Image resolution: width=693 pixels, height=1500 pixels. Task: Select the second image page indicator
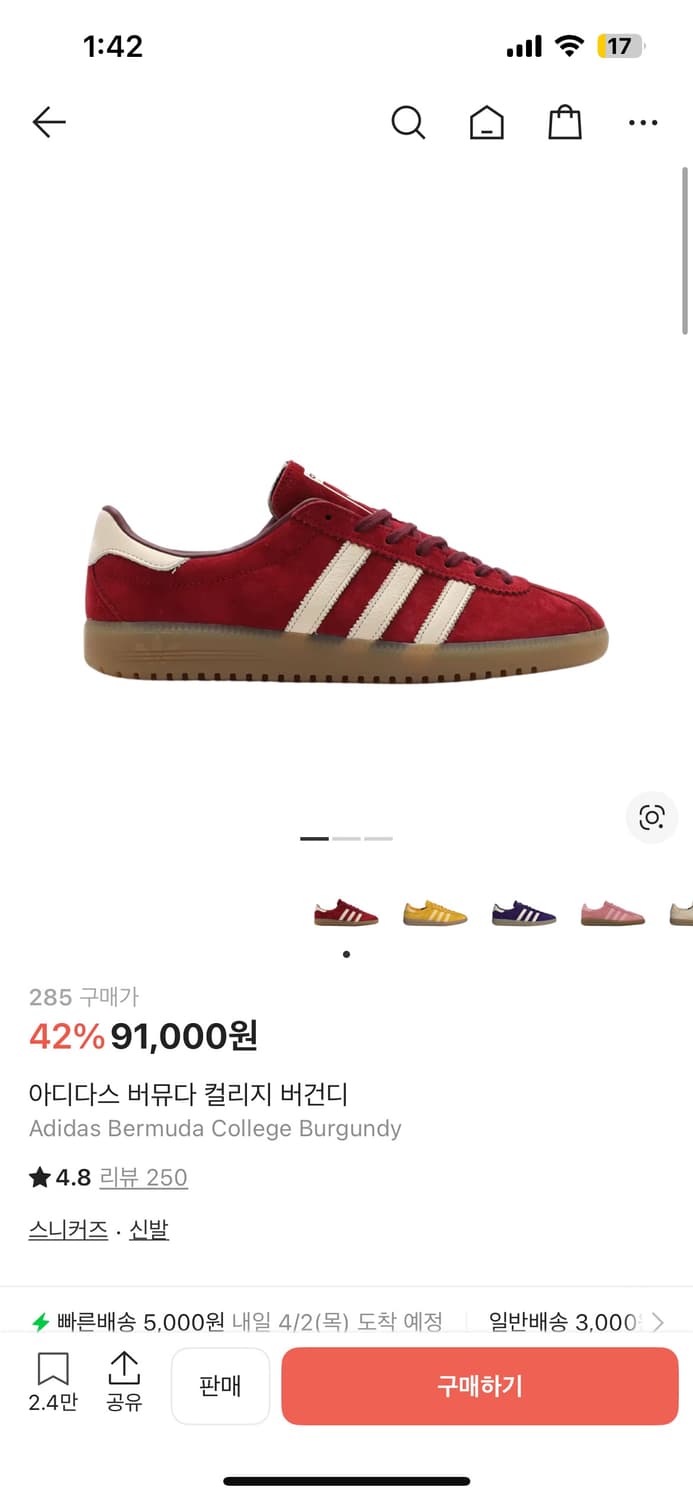click(x=346, y=838)
